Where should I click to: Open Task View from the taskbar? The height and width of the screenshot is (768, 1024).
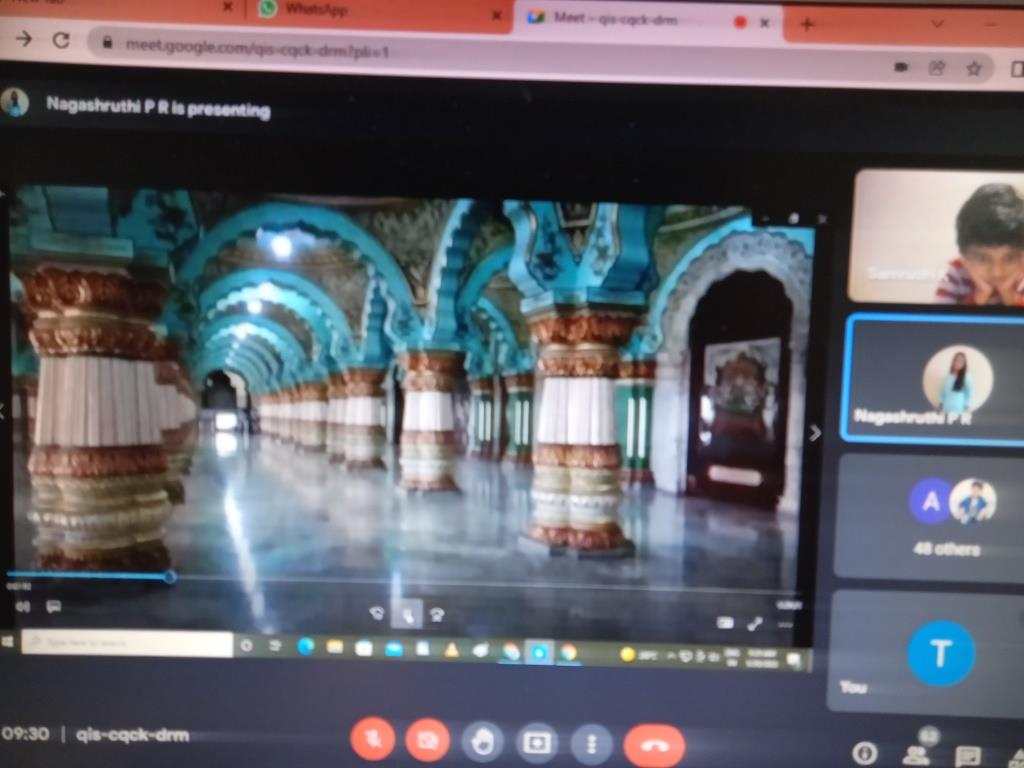point(275,646)
